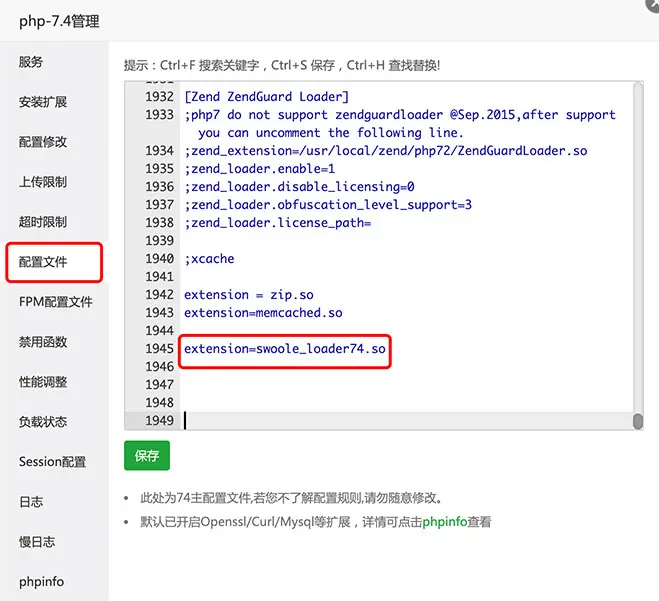Place cursor on the swoole_loader74.so line
This screenshot has height=601, width=659.
pos(285,349)
